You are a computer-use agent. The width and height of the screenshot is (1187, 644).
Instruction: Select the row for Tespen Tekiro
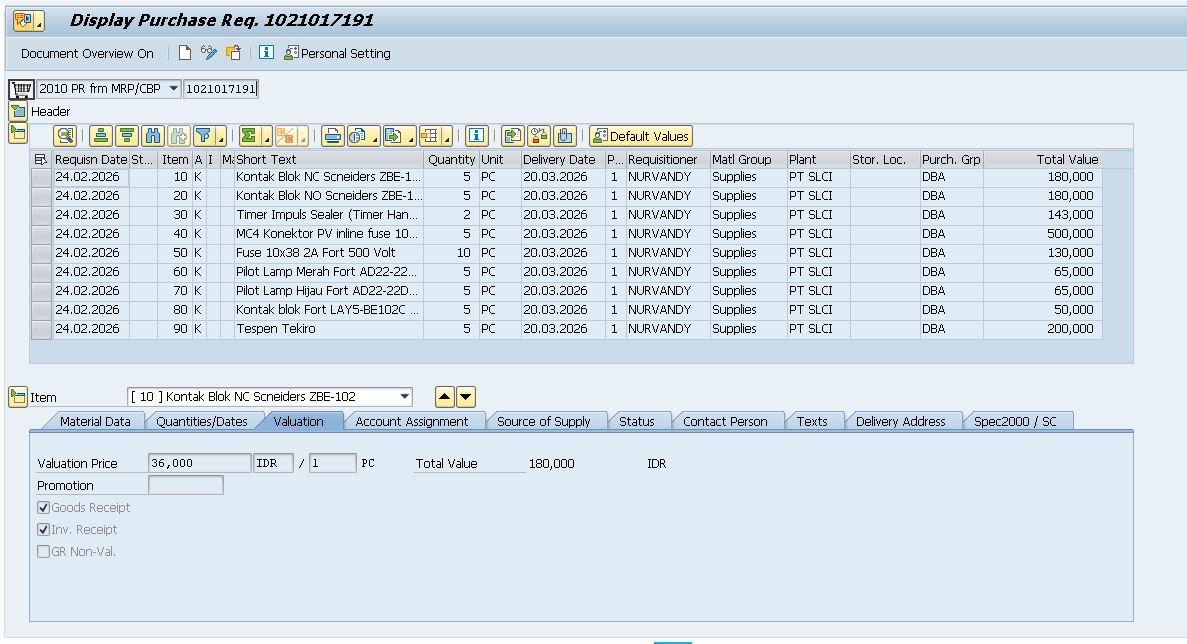tap(41, 329)
